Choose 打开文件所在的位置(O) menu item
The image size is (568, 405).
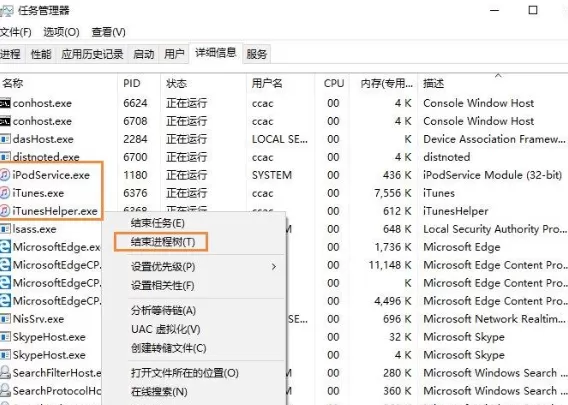coord(185,373)
